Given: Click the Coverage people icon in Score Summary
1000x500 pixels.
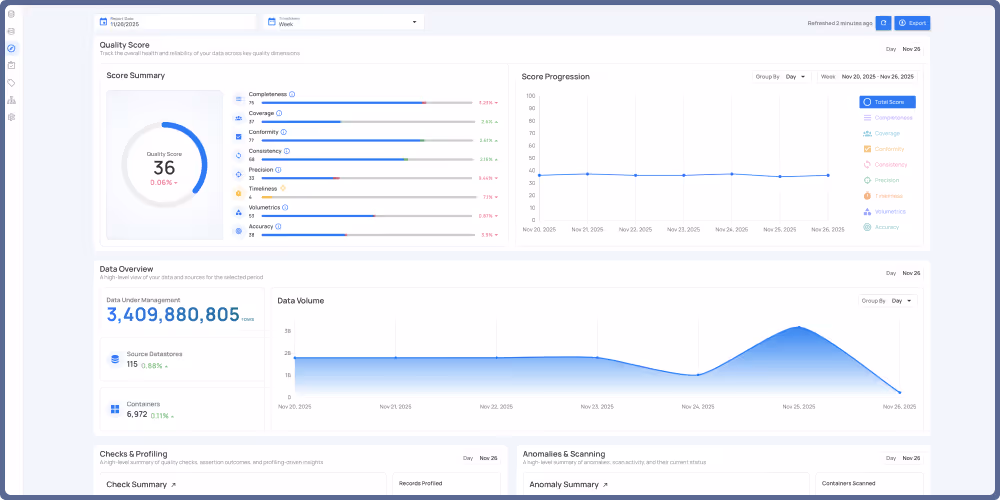Looking at the screenshot, I should (x=239, y=118).
